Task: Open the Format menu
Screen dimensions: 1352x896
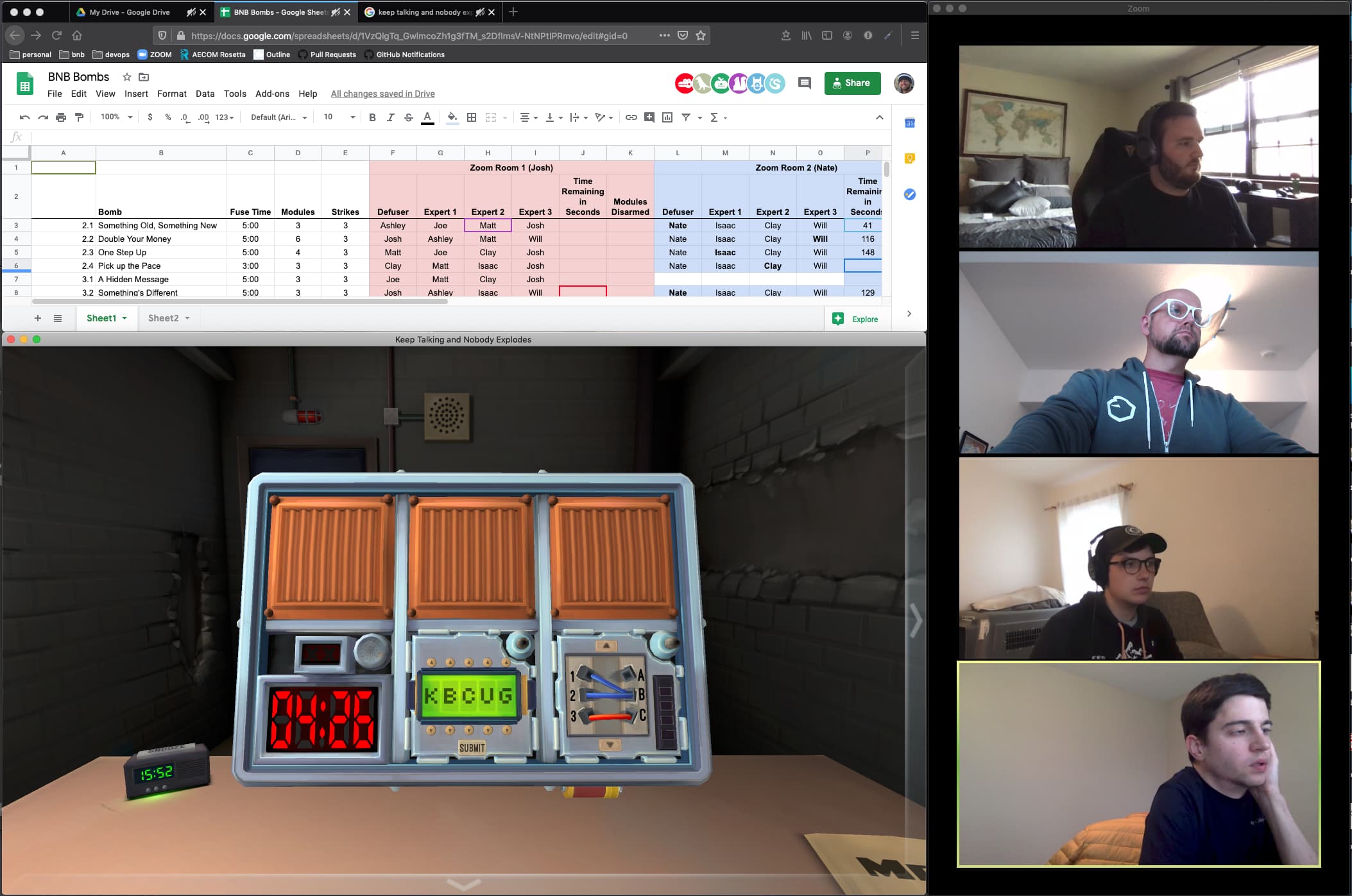Action: click(172, 94)
